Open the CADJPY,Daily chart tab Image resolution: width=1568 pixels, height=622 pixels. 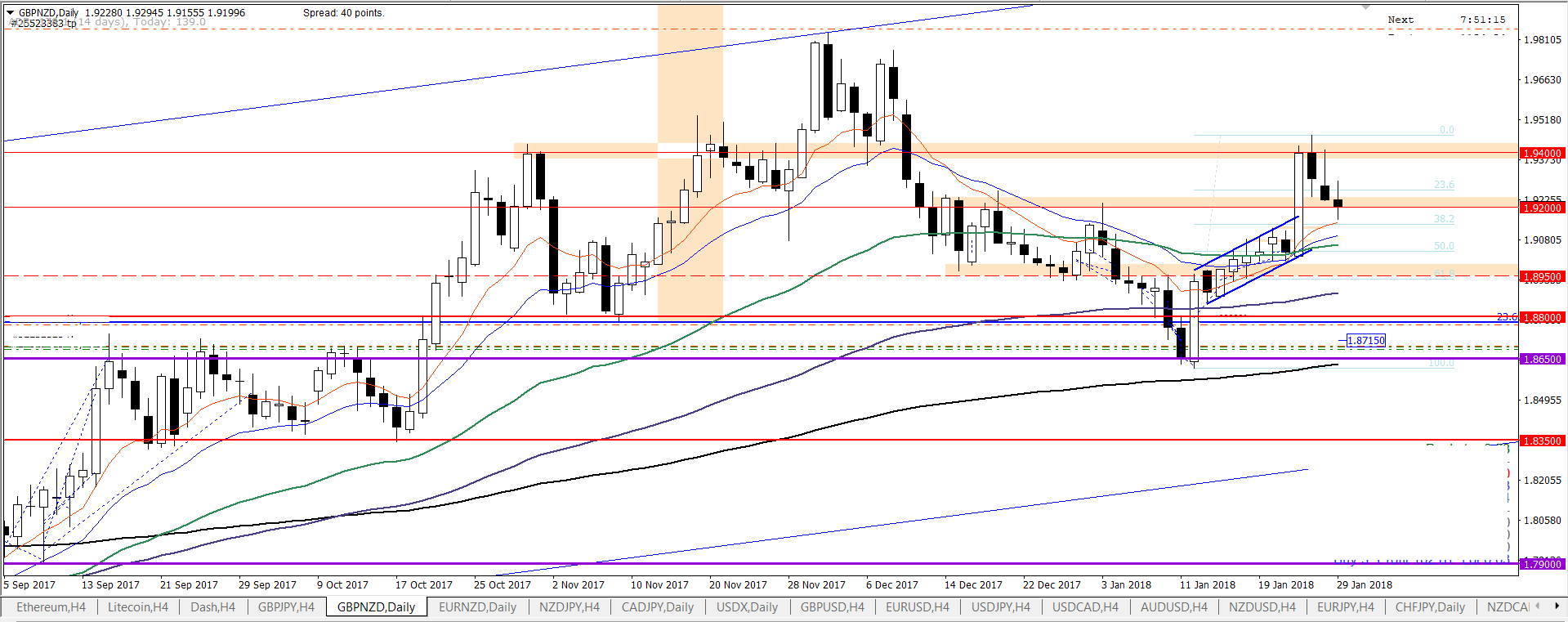658,607
